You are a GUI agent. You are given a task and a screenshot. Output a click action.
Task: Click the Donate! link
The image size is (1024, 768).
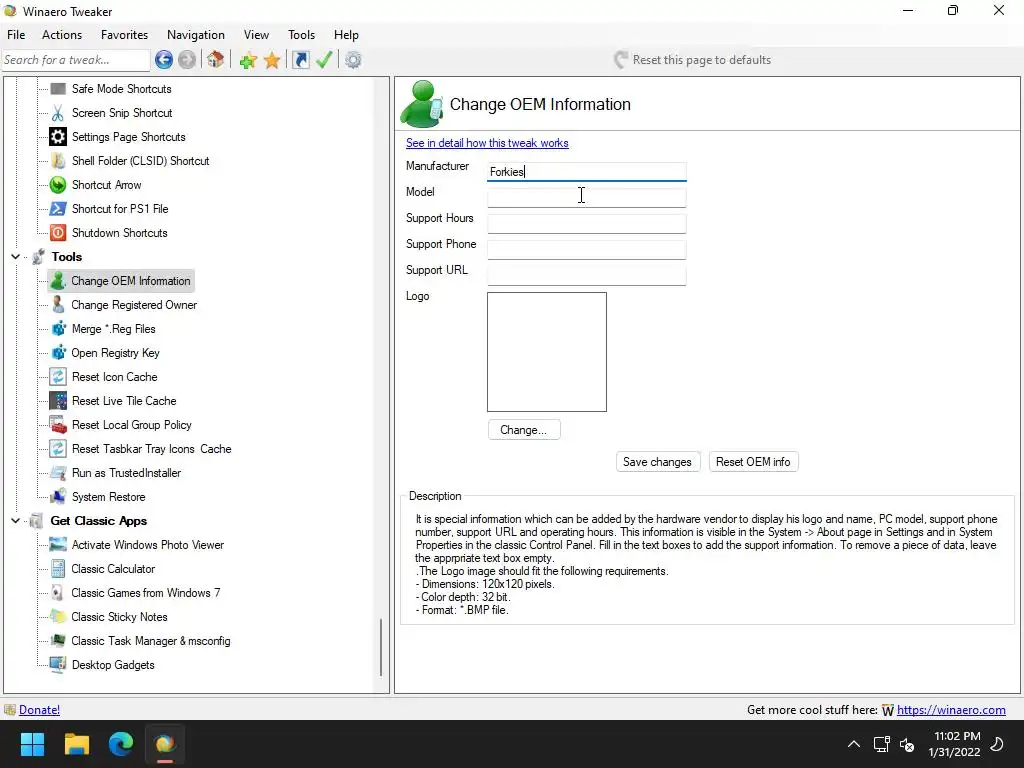click(x=39, y=710)
